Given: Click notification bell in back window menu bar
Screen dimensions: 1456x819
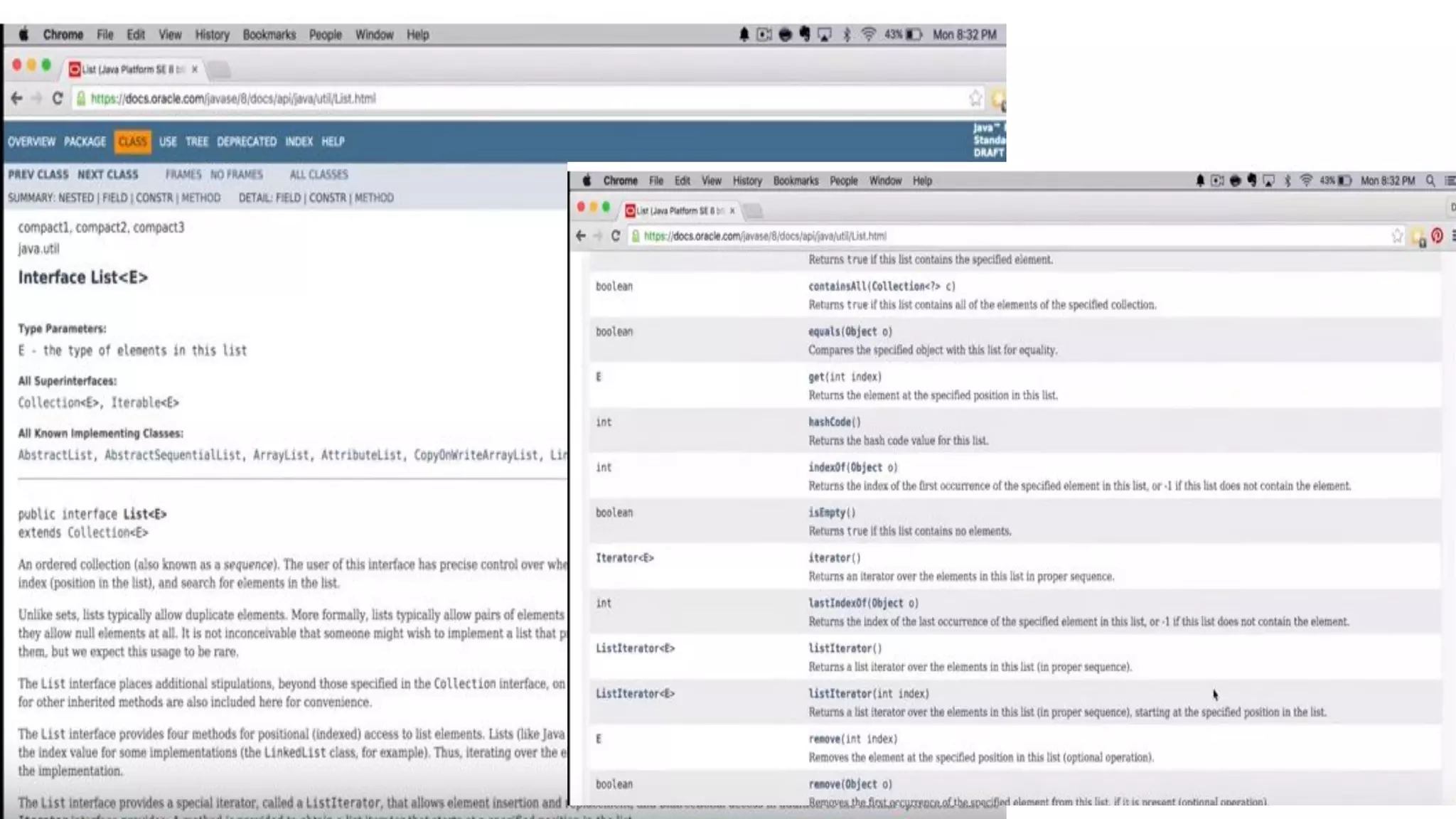Looking at the screenshot, I should click(744, 34).
